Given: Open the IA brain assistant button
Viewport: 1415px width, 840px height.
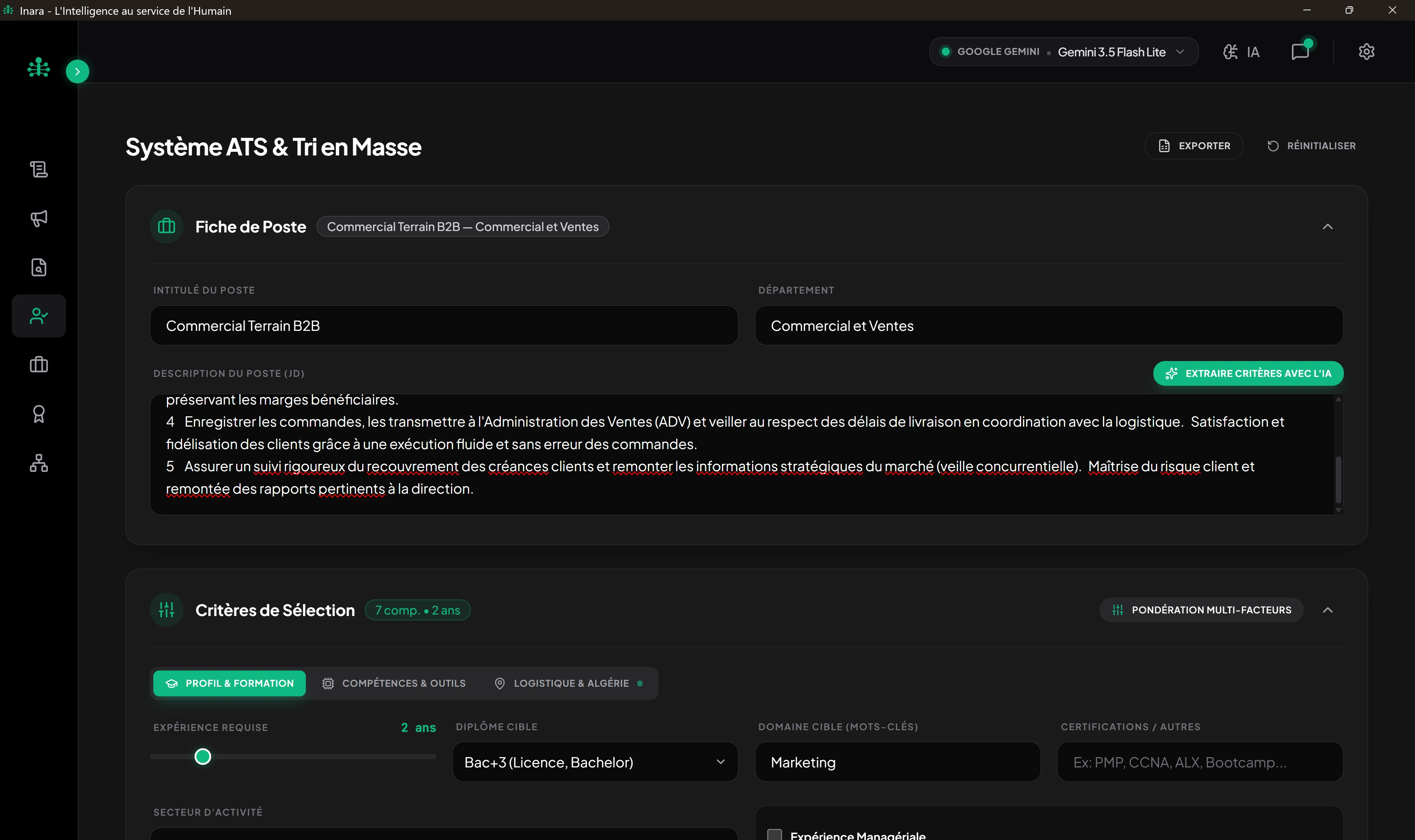Looking at the screenshot, I should pyautogui.click(x=1241, y=52).
